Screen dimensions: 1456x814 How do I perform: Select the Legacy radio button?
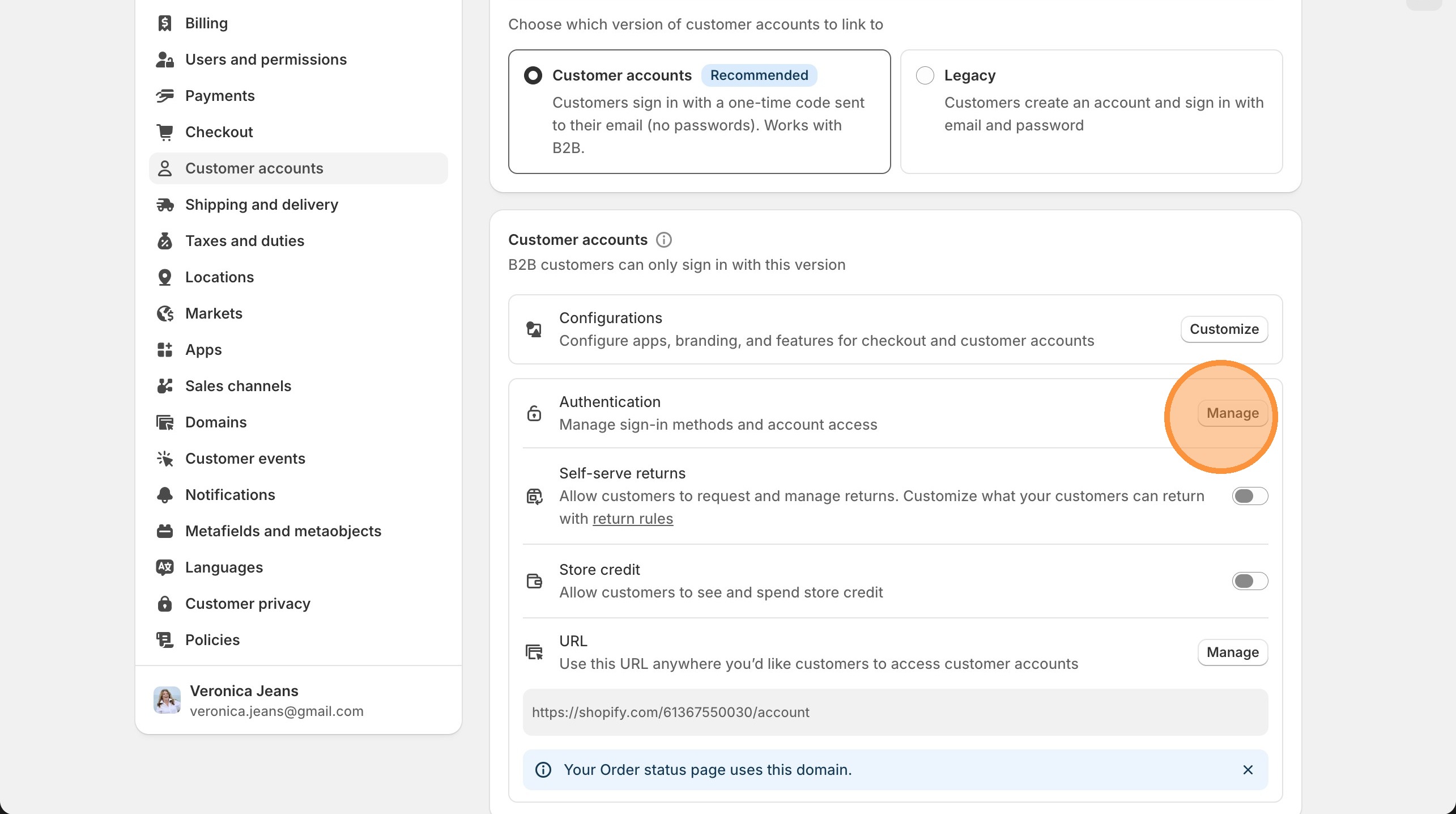point(925,75)
